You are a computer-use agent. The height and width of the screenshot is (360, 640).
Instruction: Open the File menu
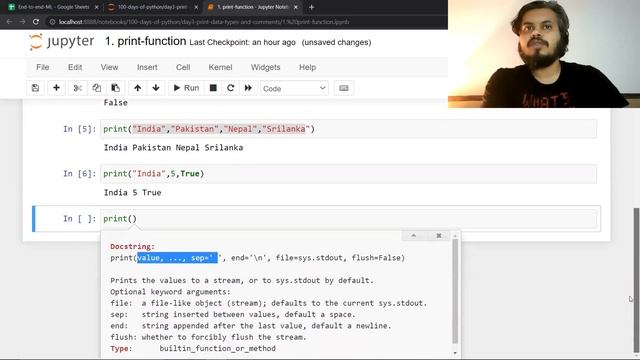[42, 67]
